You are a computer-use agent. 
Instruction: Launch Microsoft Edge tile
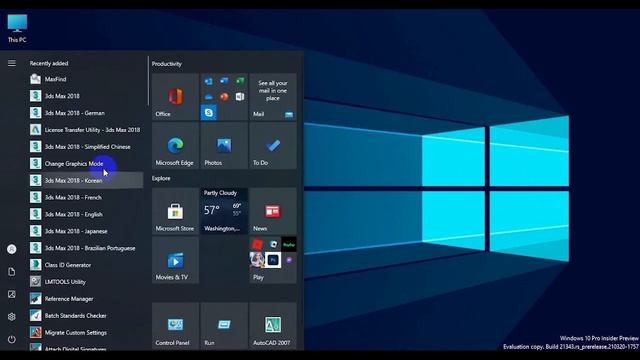pos(176,146)
